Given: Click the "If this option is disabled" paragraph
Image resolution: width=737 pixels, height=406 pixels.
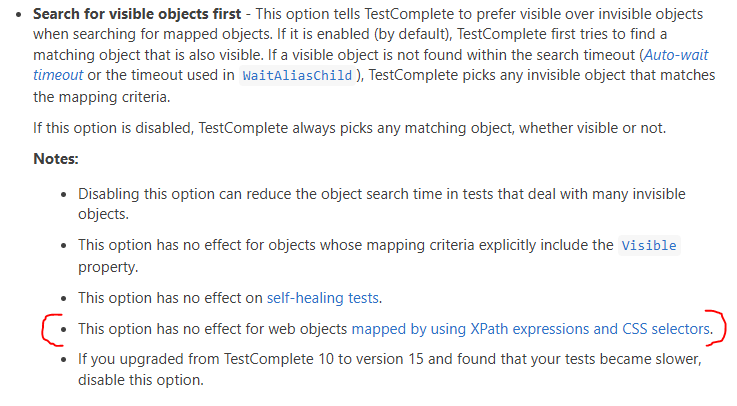Looking at the screenshot, I should (x=350, y=128).
